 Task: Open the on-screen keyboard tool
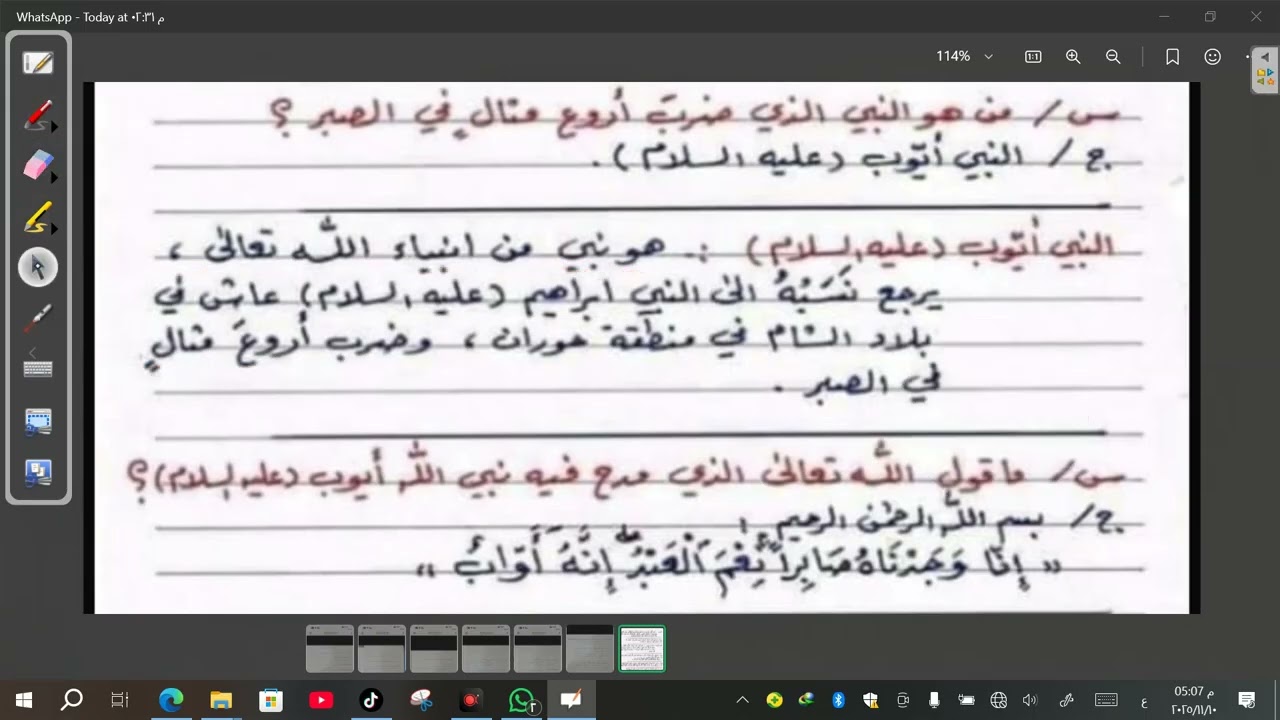click(x=38, y=368)
